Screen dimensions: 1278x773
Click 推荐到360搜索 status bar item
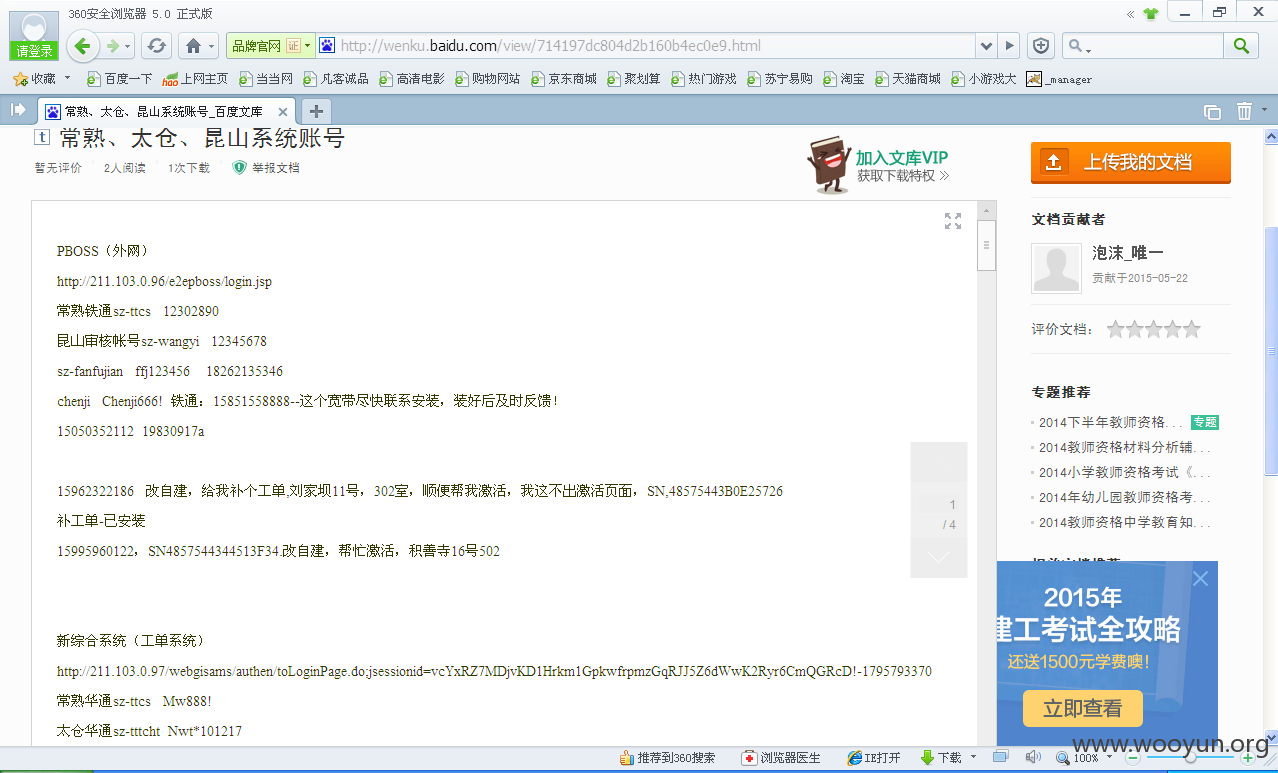click(668, 759)
